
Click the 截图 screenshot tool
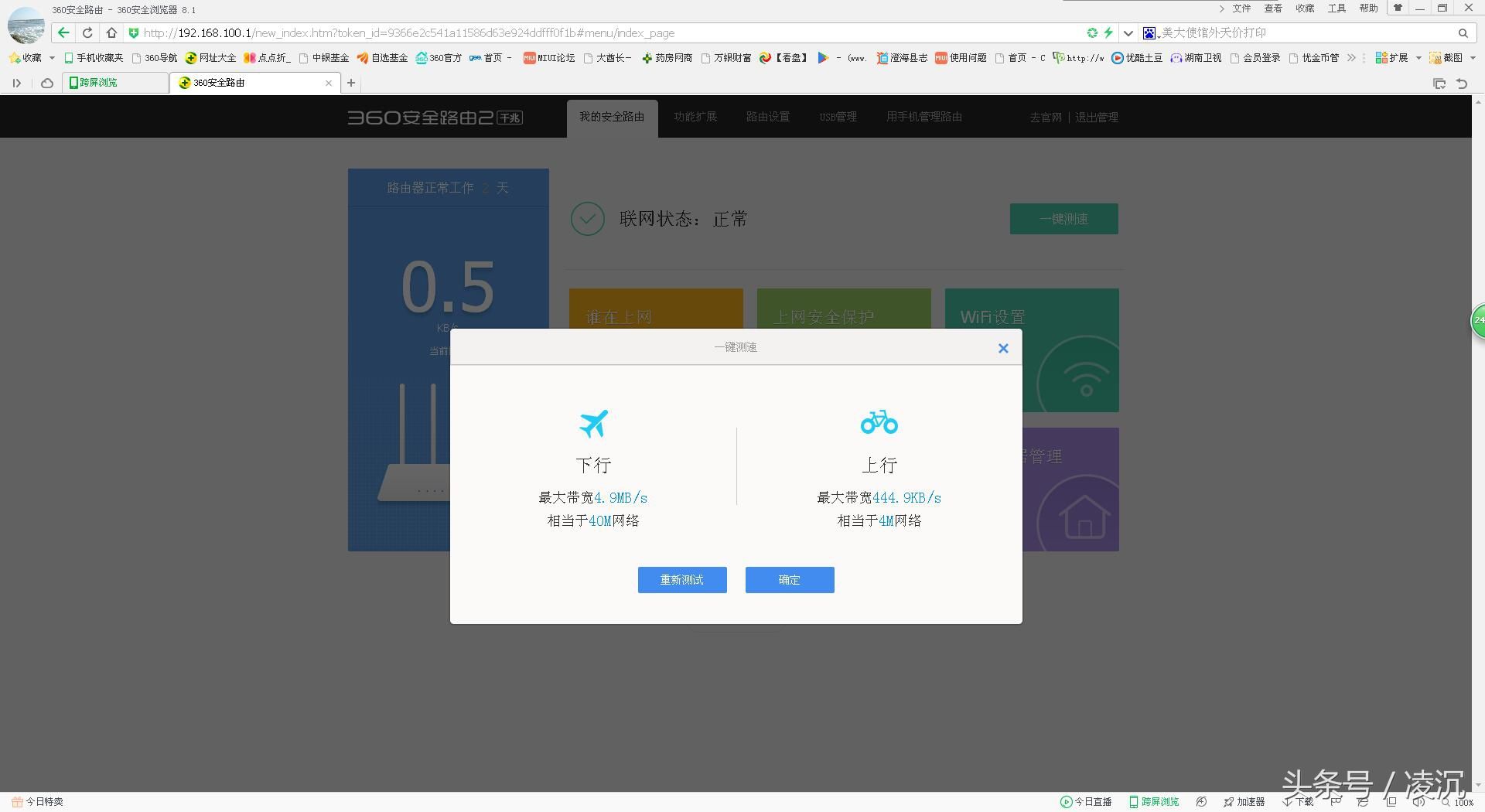click(1446, 58)
